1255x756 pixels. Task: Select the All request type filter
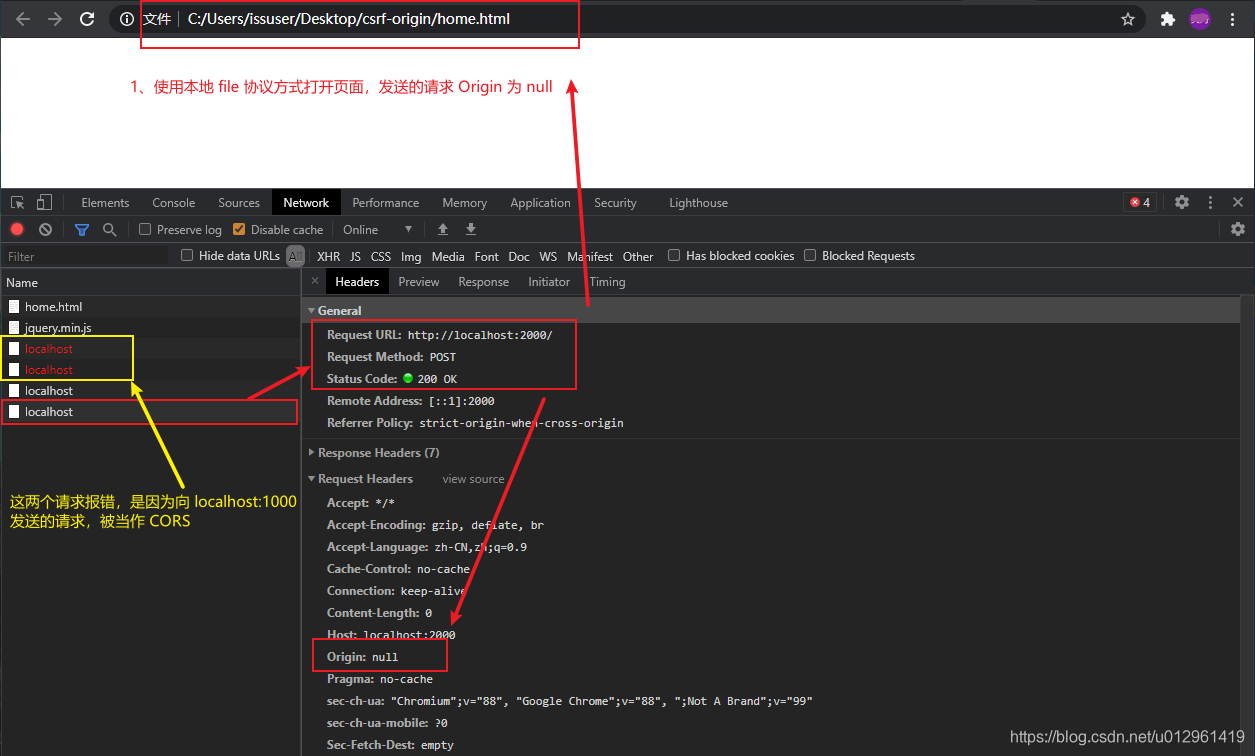click(x=296, y=256)
